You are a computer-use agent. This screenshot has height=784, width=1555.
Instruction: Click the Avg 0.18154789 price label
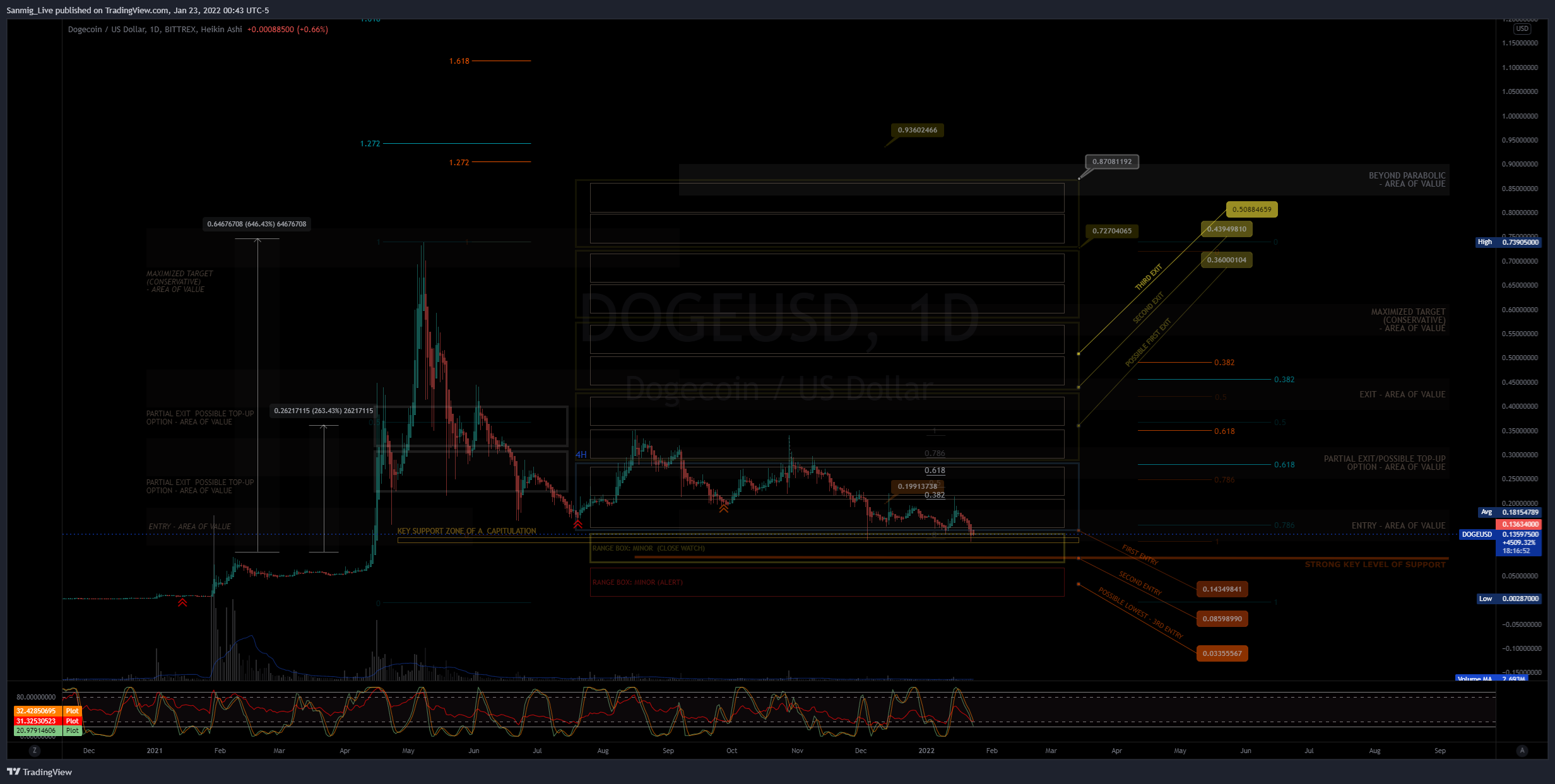[1510, 512]
